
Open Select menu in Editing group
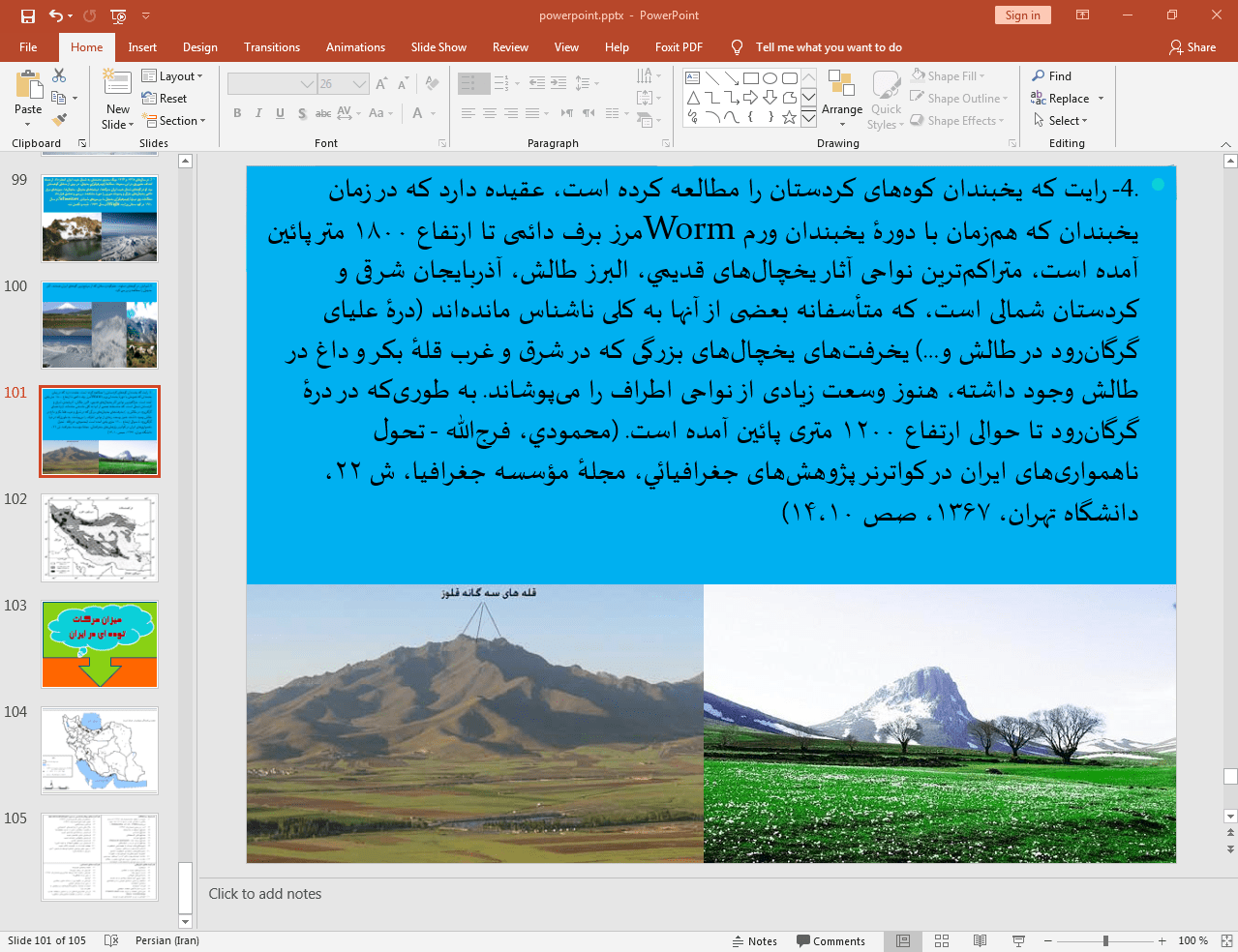tap(1060, 121)
